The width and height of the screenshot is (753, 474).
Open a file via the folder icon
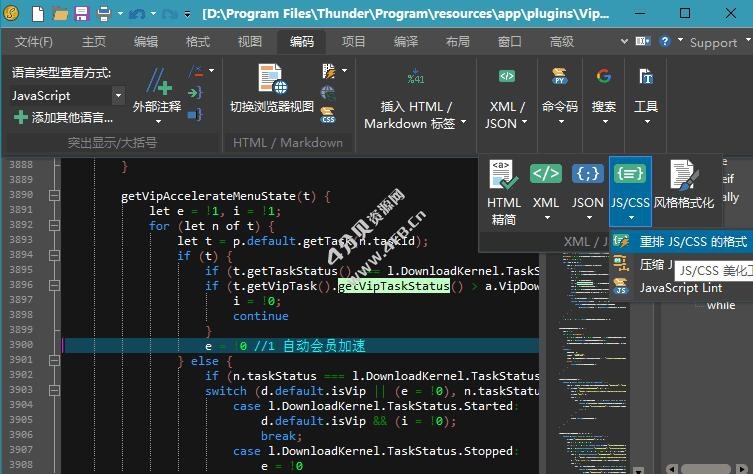[x=60, y=13]
